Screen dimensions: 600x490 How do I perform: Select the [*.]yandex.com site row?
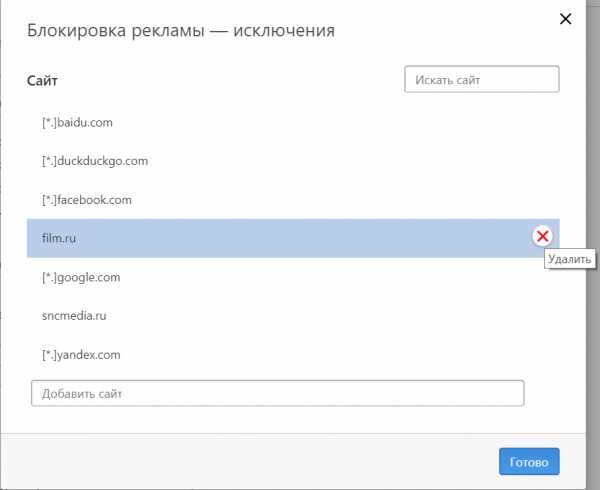pyautogui.click(x=82, y=355)
